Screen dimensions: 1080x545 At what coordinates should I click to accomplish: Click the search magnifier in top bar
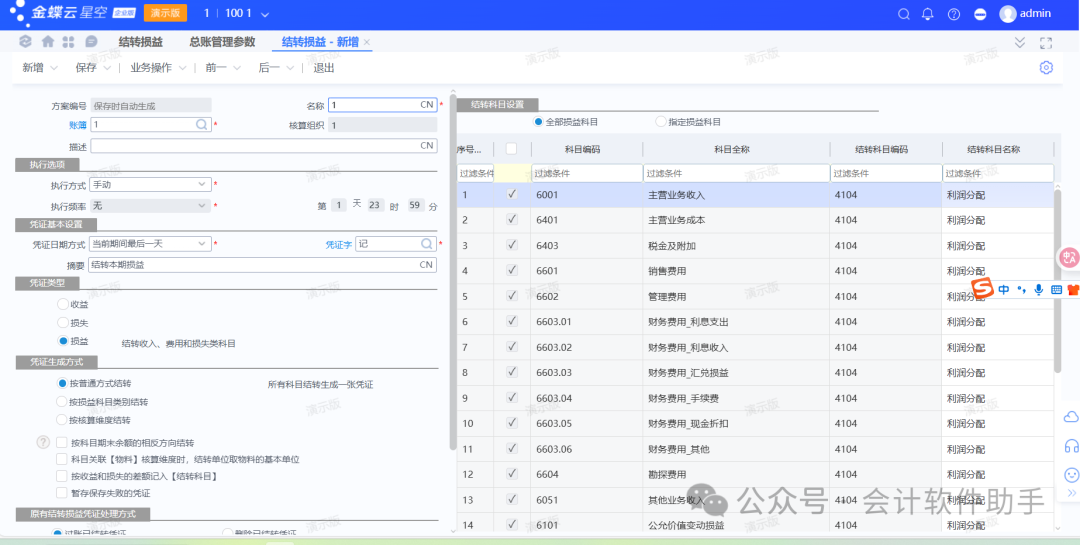(904, 14)
